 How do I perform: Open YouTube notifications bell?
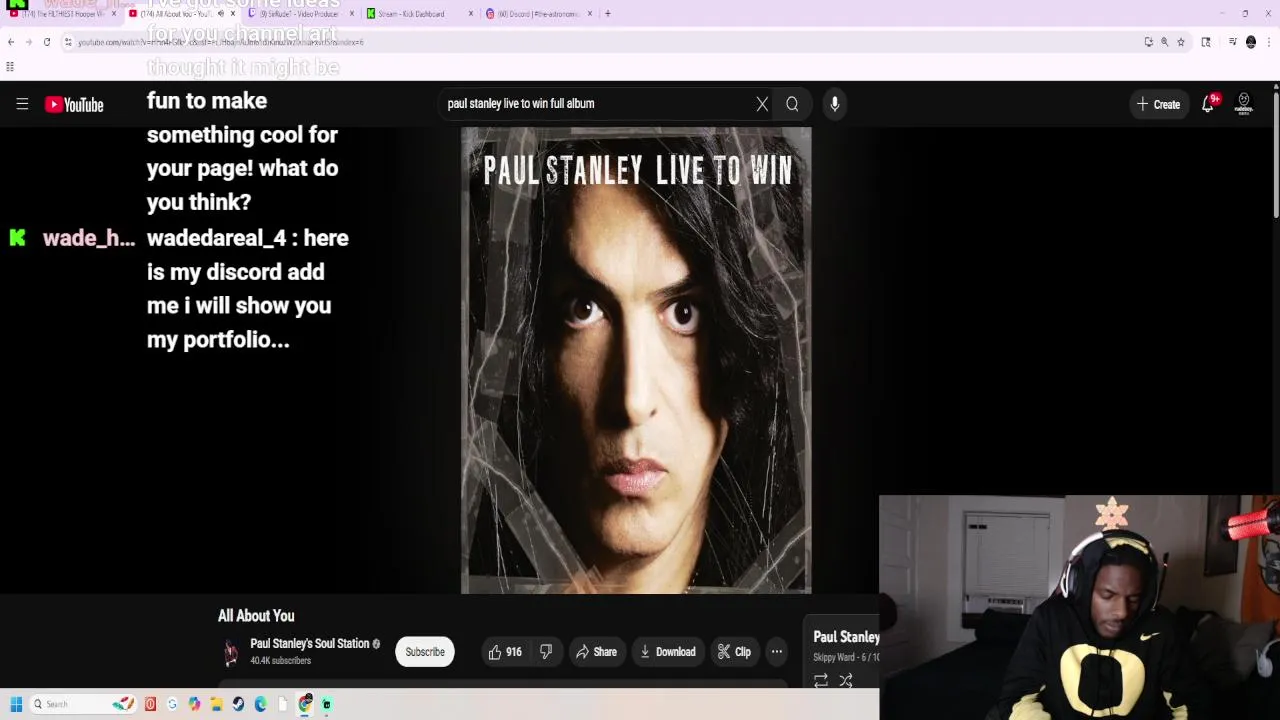tap(1208, 104)
